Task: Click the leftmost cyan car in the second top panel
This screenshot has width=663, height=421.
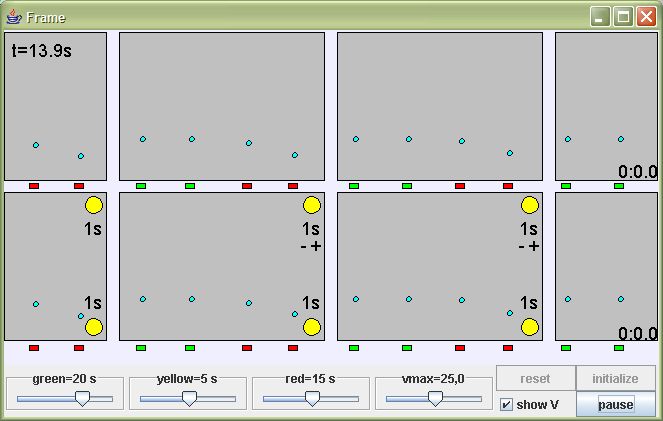Action: coord(143,139)
